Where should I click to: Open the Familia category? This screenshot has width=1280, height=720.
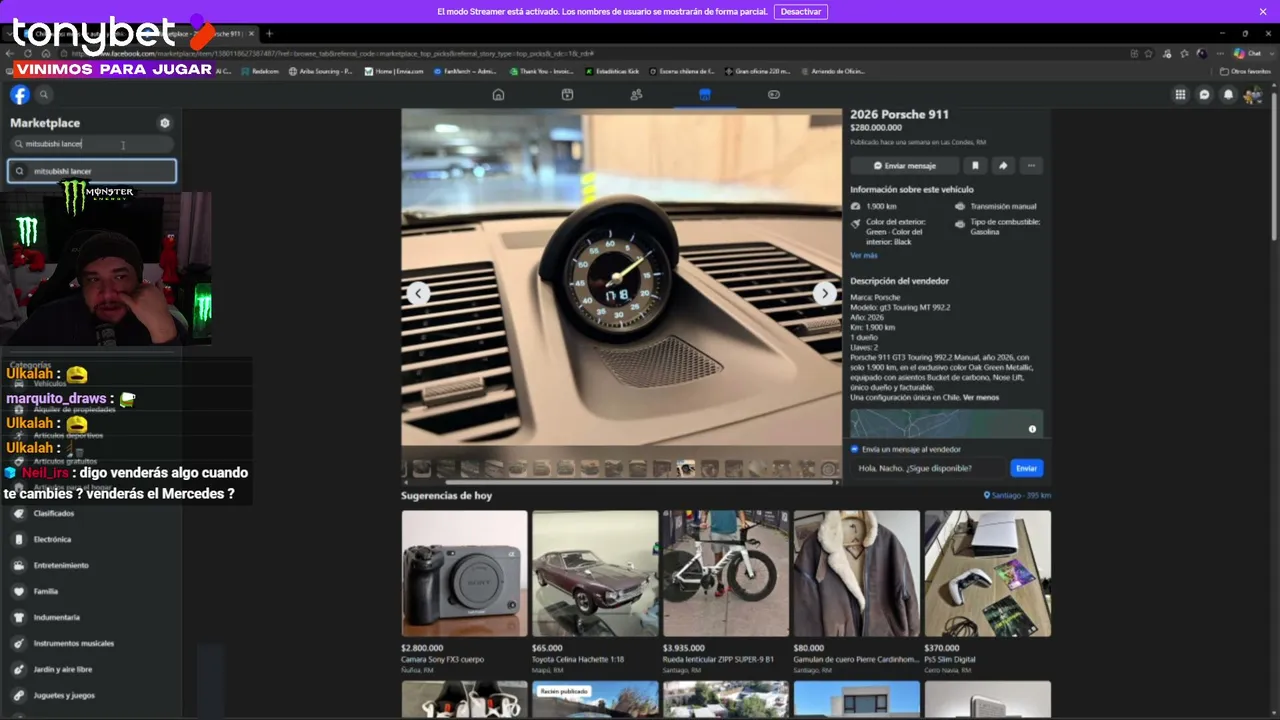point(91,592)
